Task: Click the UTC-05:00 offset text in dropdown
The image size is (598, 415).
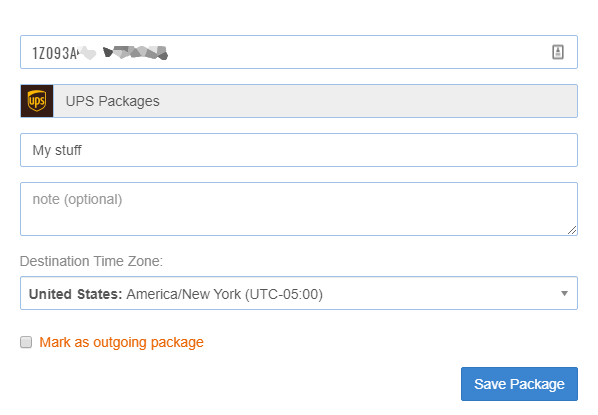Action: point(284,294)
